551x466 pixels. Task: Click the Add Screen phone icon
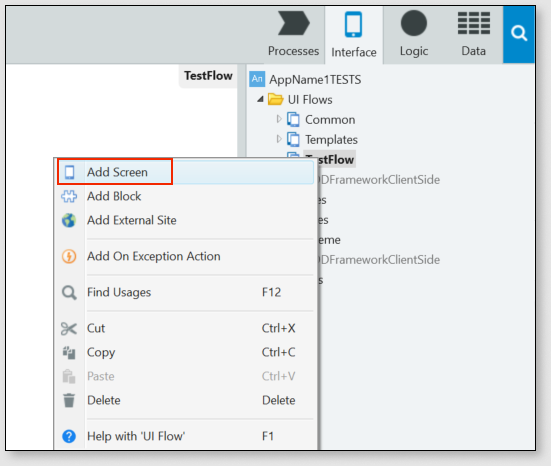point(69,172)
